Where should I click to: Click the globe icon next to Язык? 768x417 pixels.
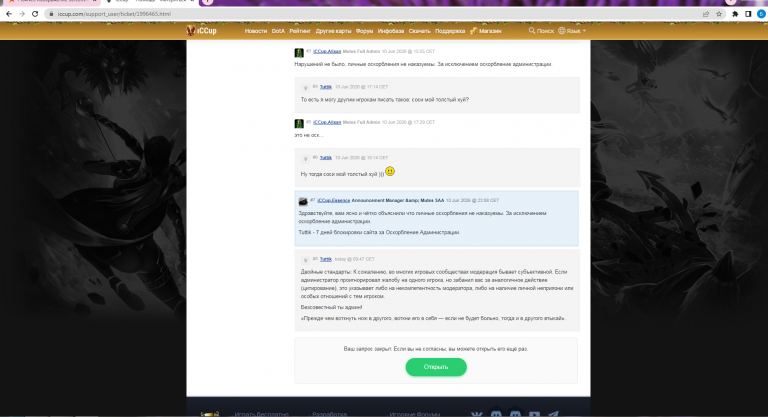[562, 31]
